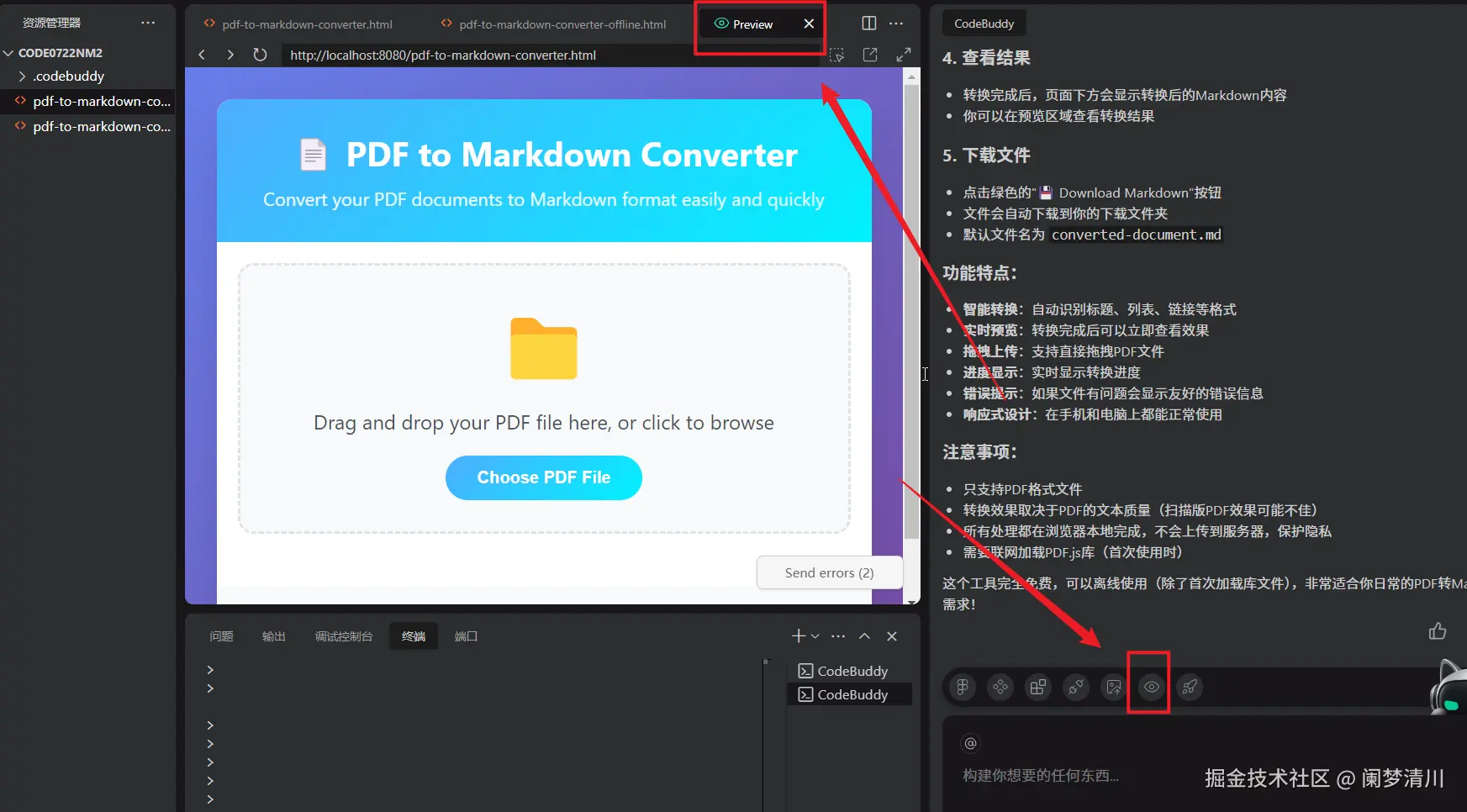Expand the preview to fullscreen
The image size is (1467, 812).
904,55
